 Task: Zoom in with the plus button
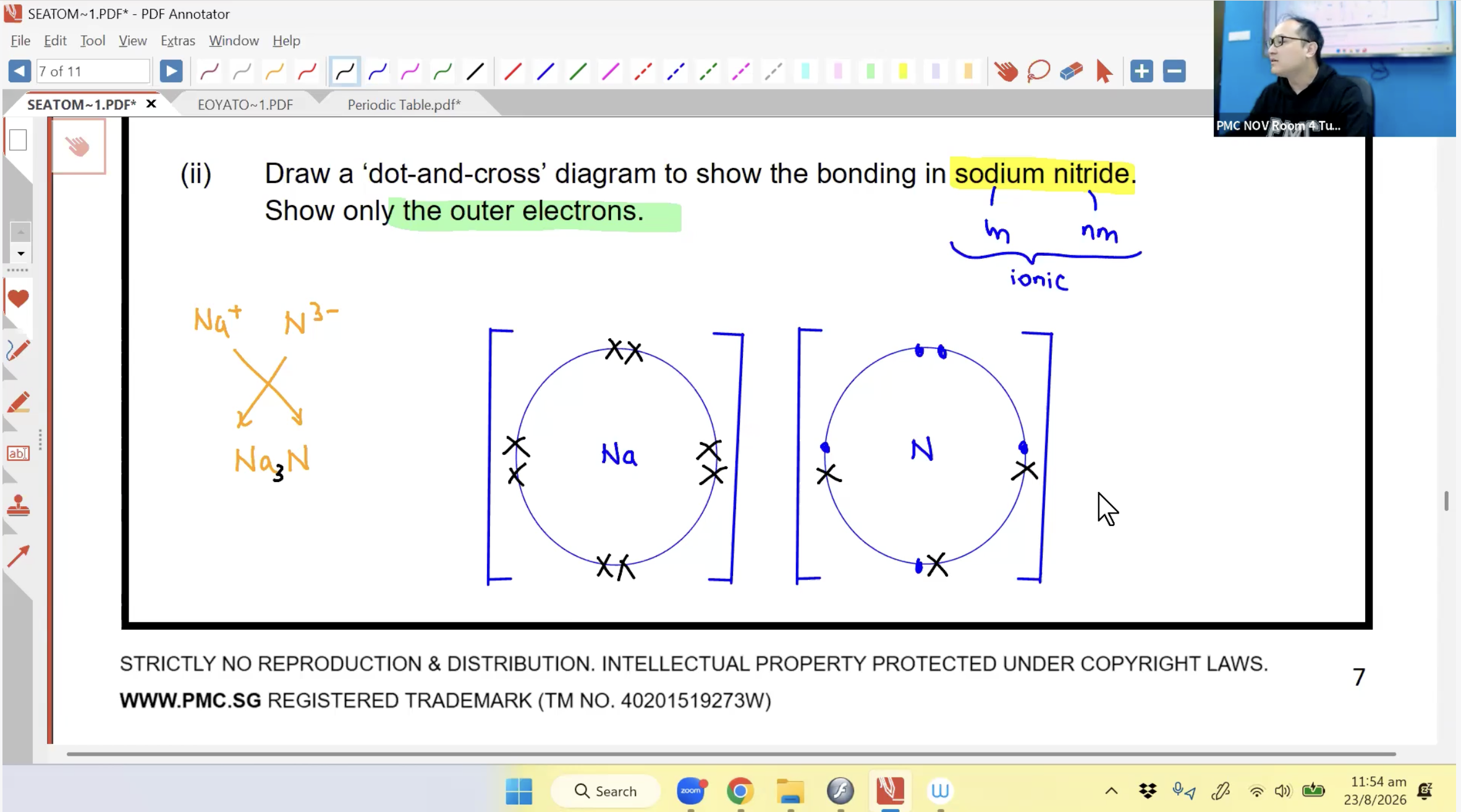tap(1142, 71)
